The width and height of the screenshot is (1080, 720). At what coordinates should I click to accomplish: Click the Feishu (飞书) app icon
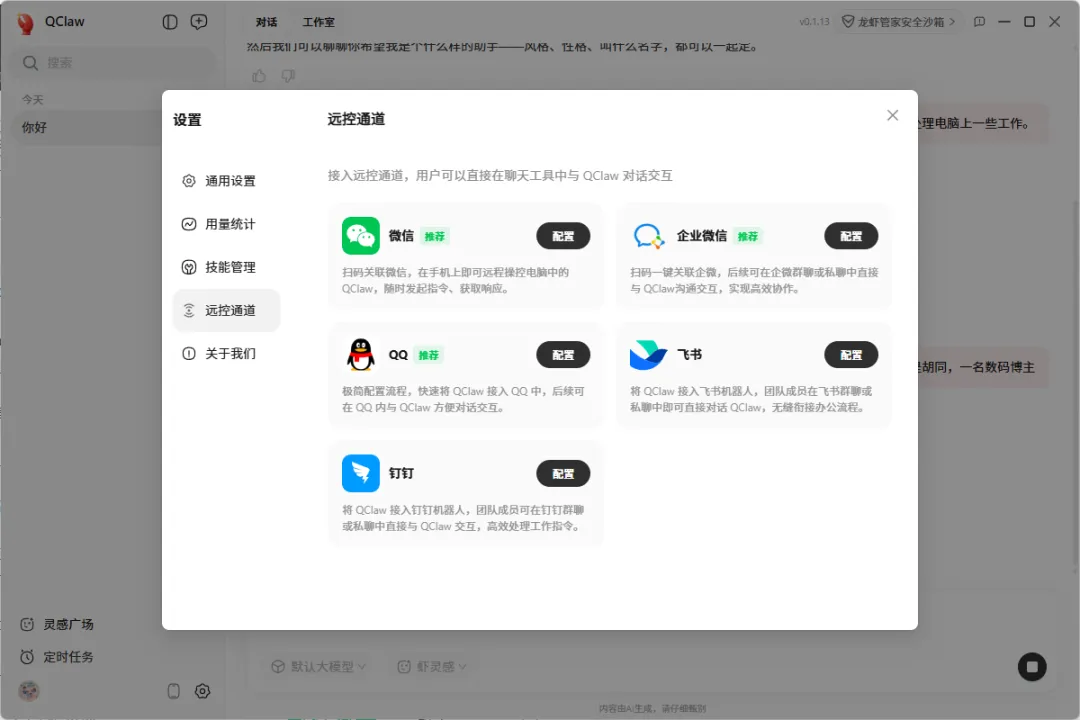point(648,355)
